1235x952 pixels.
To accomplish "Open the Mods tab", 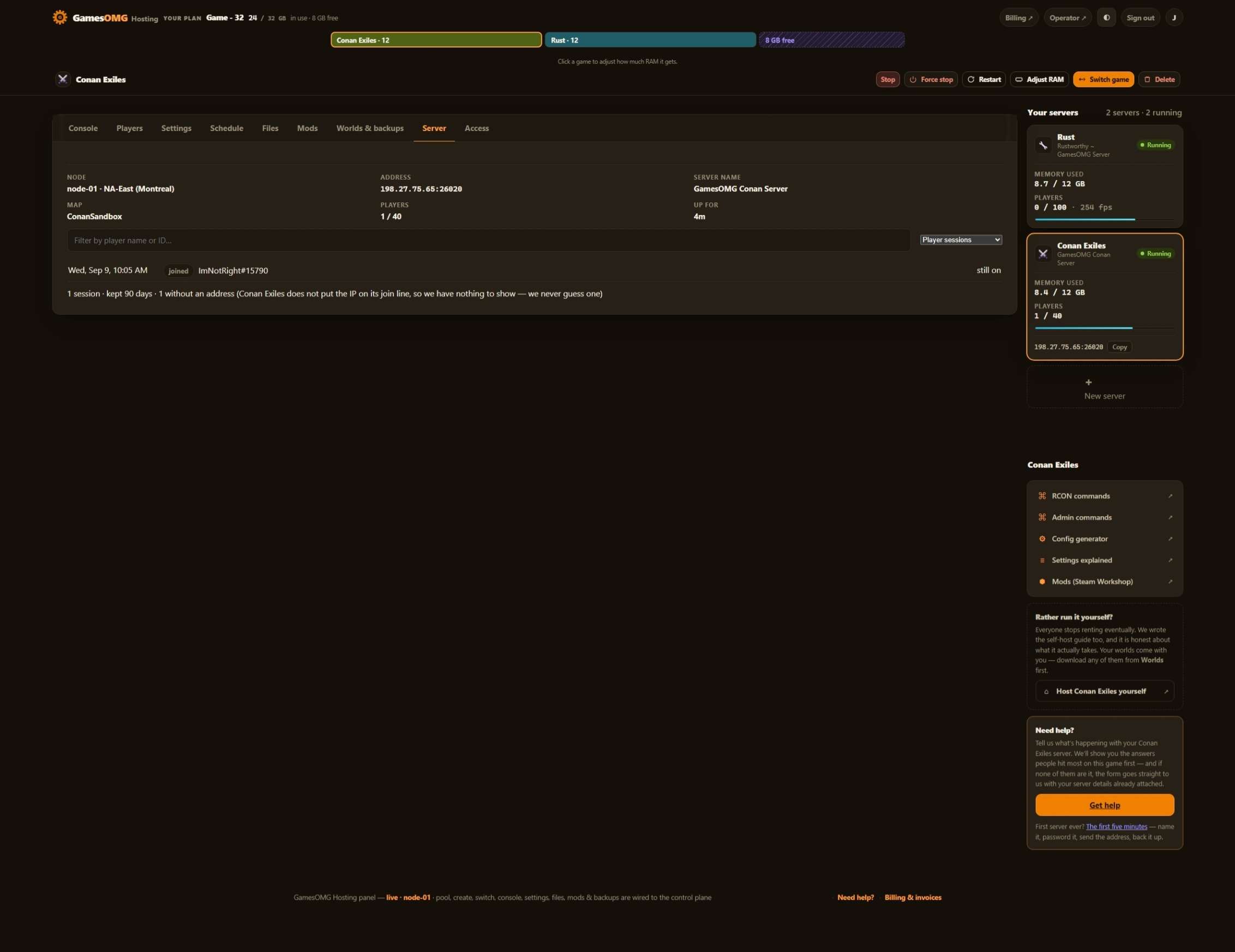I will pyautogui.click(x=307, y=128).
